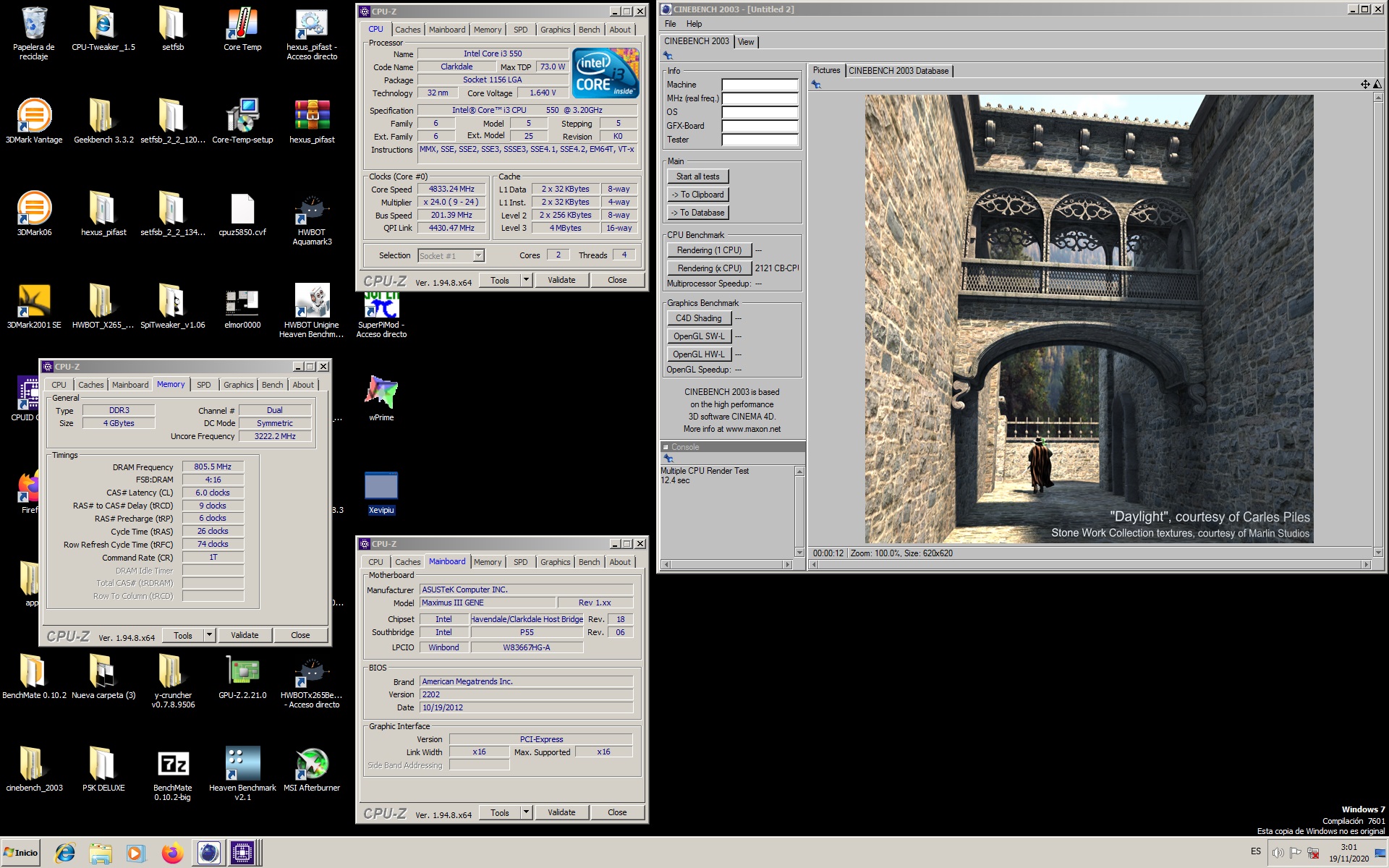Click Internet Explorer in the taskbar
The image size is (1389, 868).
coord(65,853)
